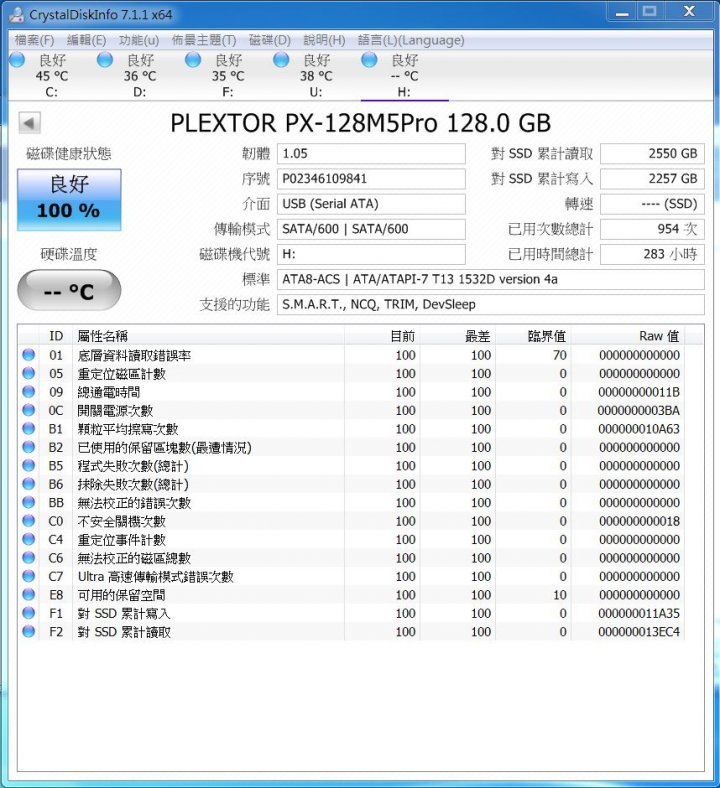Select drive U: status tab
The image size is (720, 788).
click(316, 75)
